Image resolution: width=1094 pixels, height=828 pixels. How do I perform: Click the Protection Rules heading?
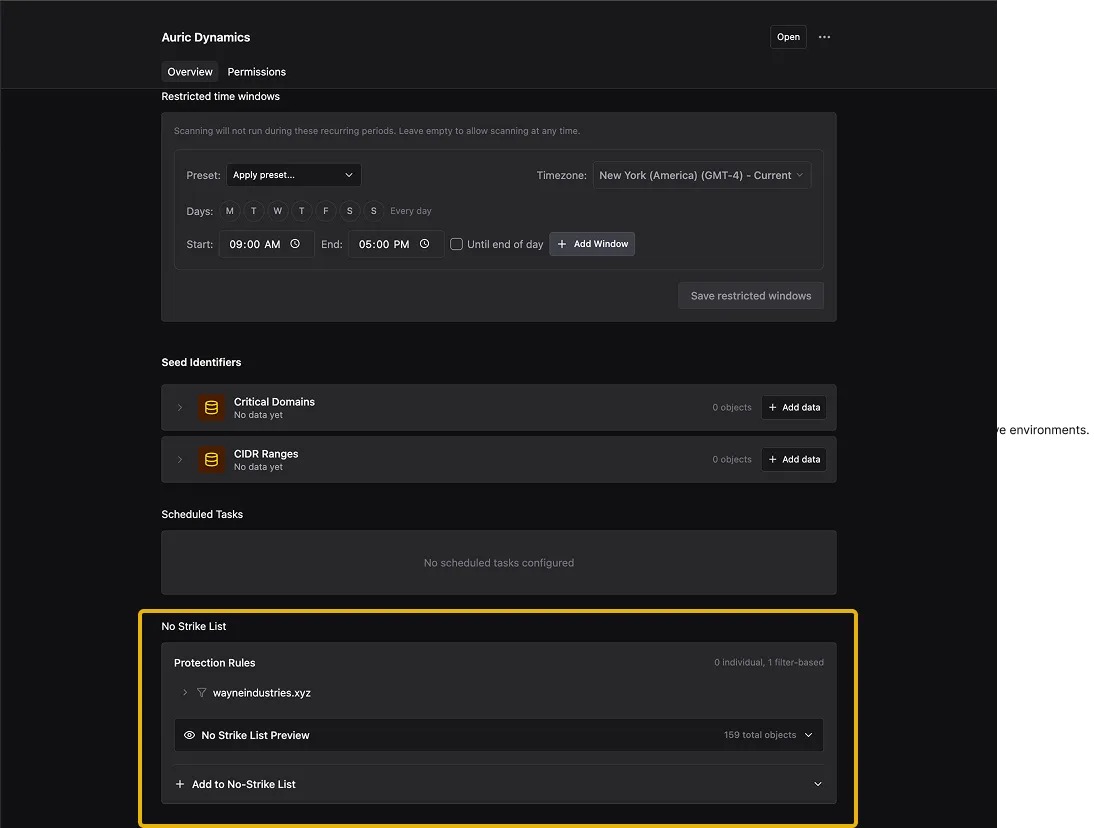(215, 663)
